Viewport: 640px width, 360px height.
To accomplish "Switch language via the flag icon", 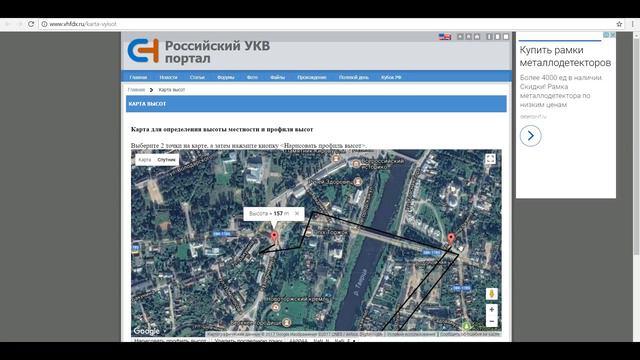I will (445, 37).
